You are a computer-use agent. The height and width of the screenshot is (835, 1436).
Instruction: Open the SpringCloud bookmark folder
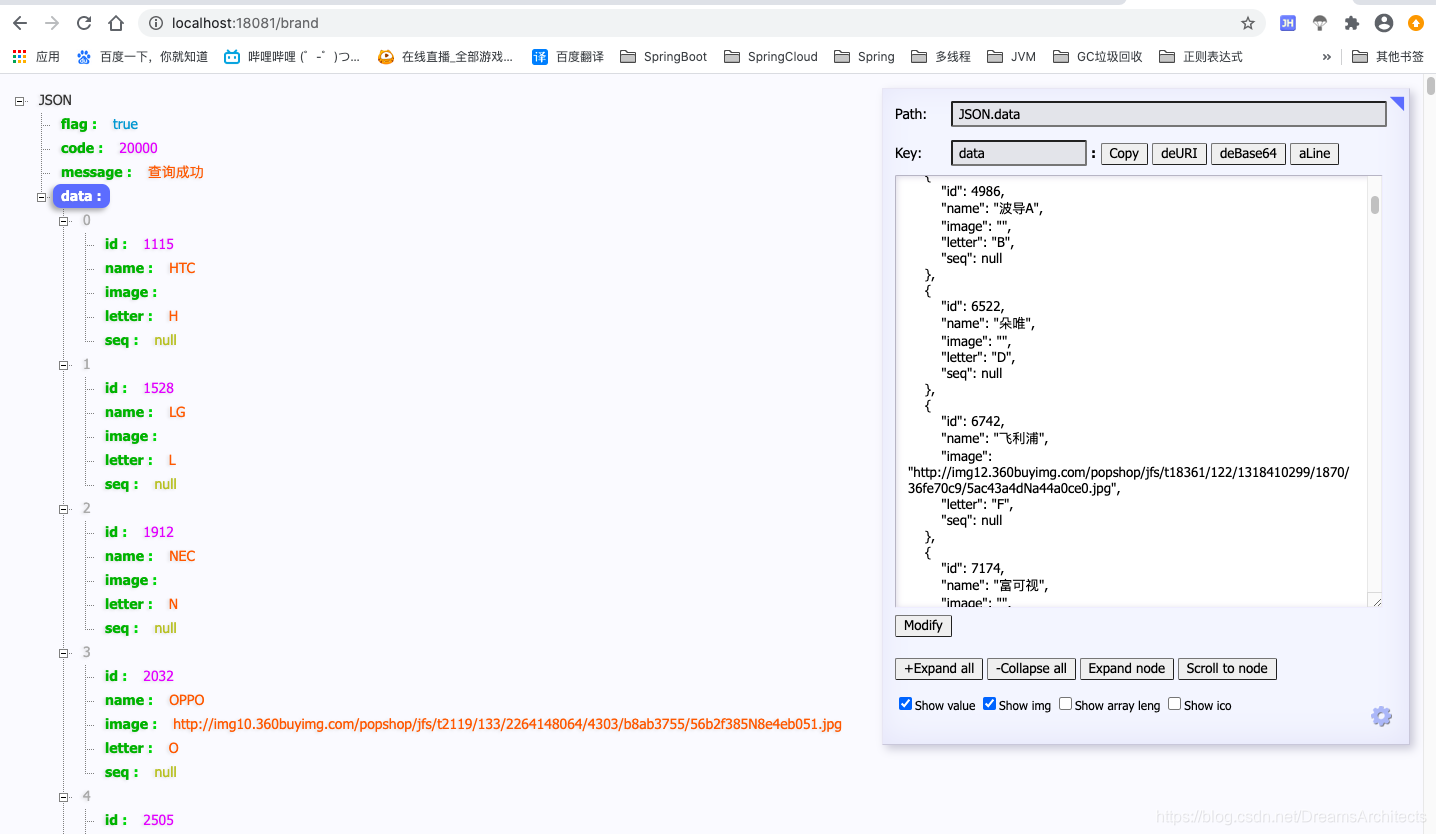[x=771, y=57]
